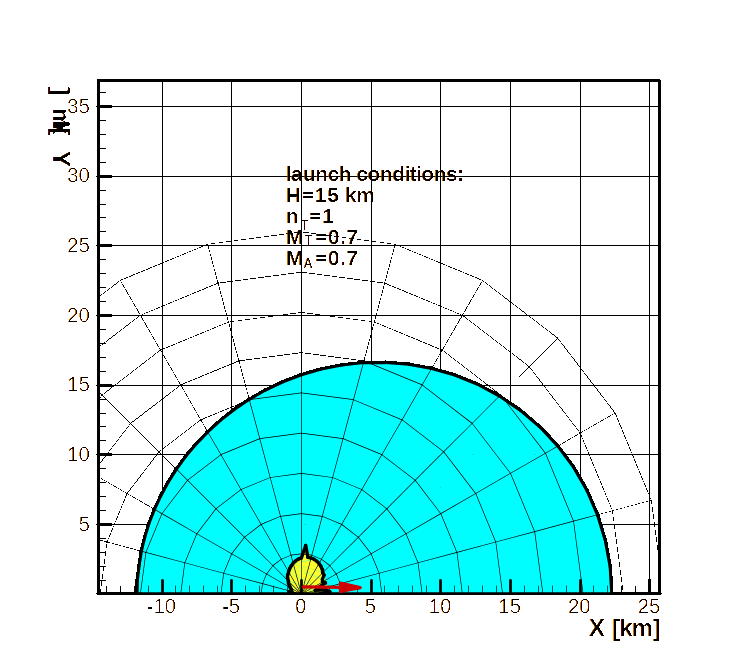The width and height of the screenshot is (750, 667).
Task: Select the 'H=15 km' annotation
Action: [330, 195]
